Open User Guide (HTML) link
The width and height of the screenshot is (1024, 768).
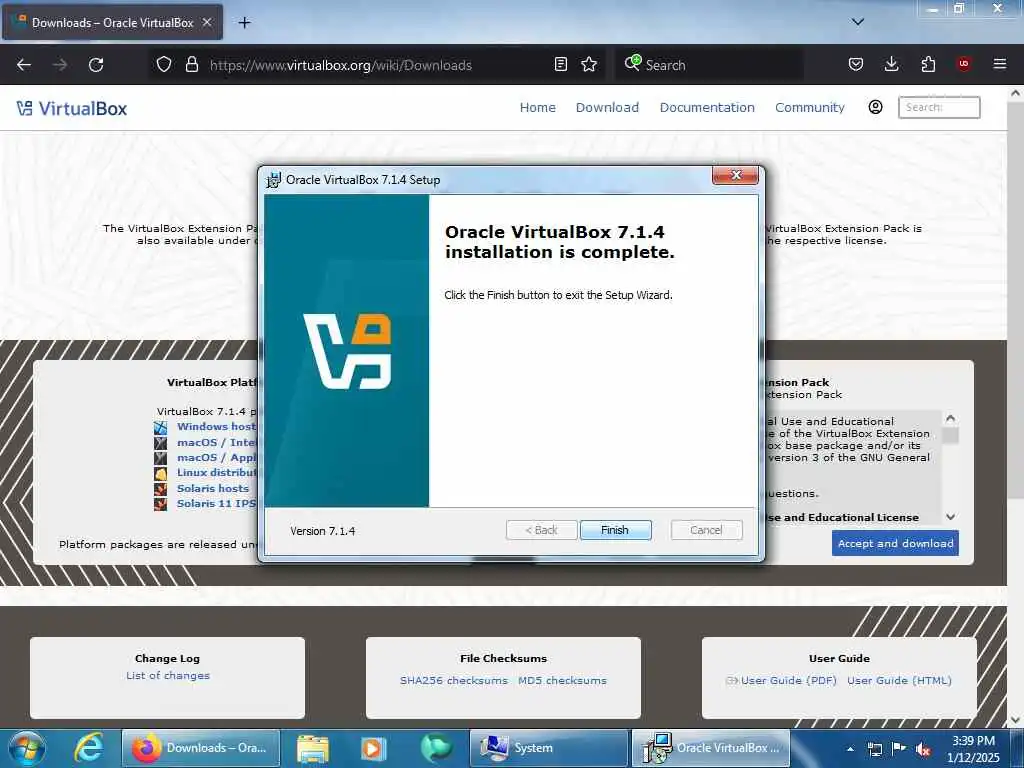click(x=899, y=680)
